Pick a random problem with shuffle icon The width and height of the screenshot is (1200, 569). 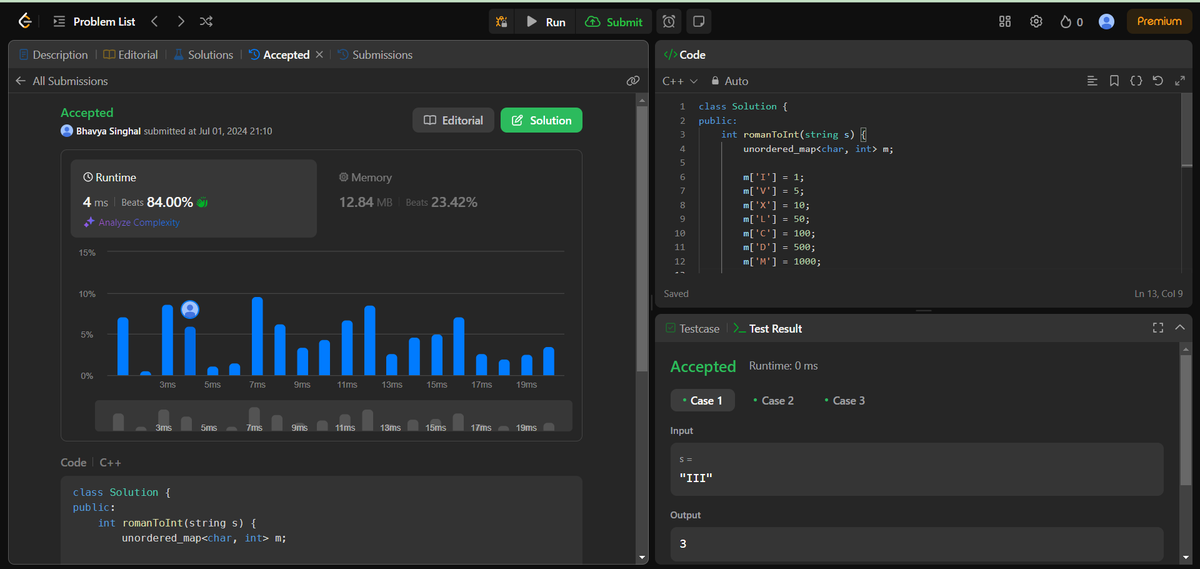pyautogui.click(x=206, y=21)
